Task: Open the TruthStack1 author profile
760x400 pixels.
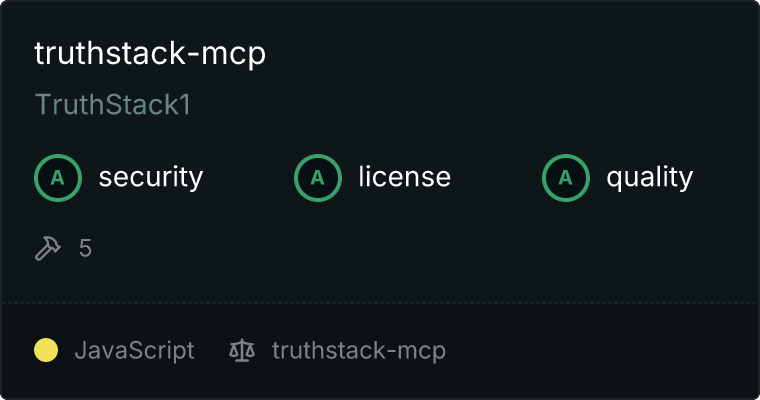Action: point(113,104)
